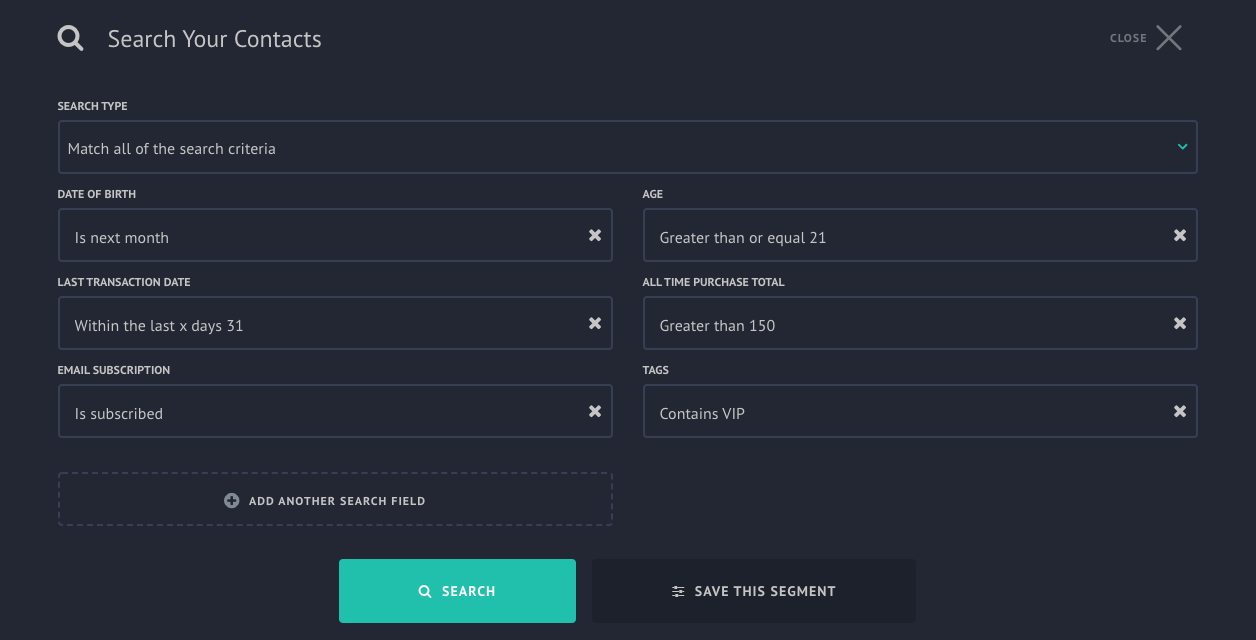Viewport: 1256px width, 640px height.
Task: Edit the Date of Birth 'Is next month' field
Action: pyautogui.click(x=335, y=236)
